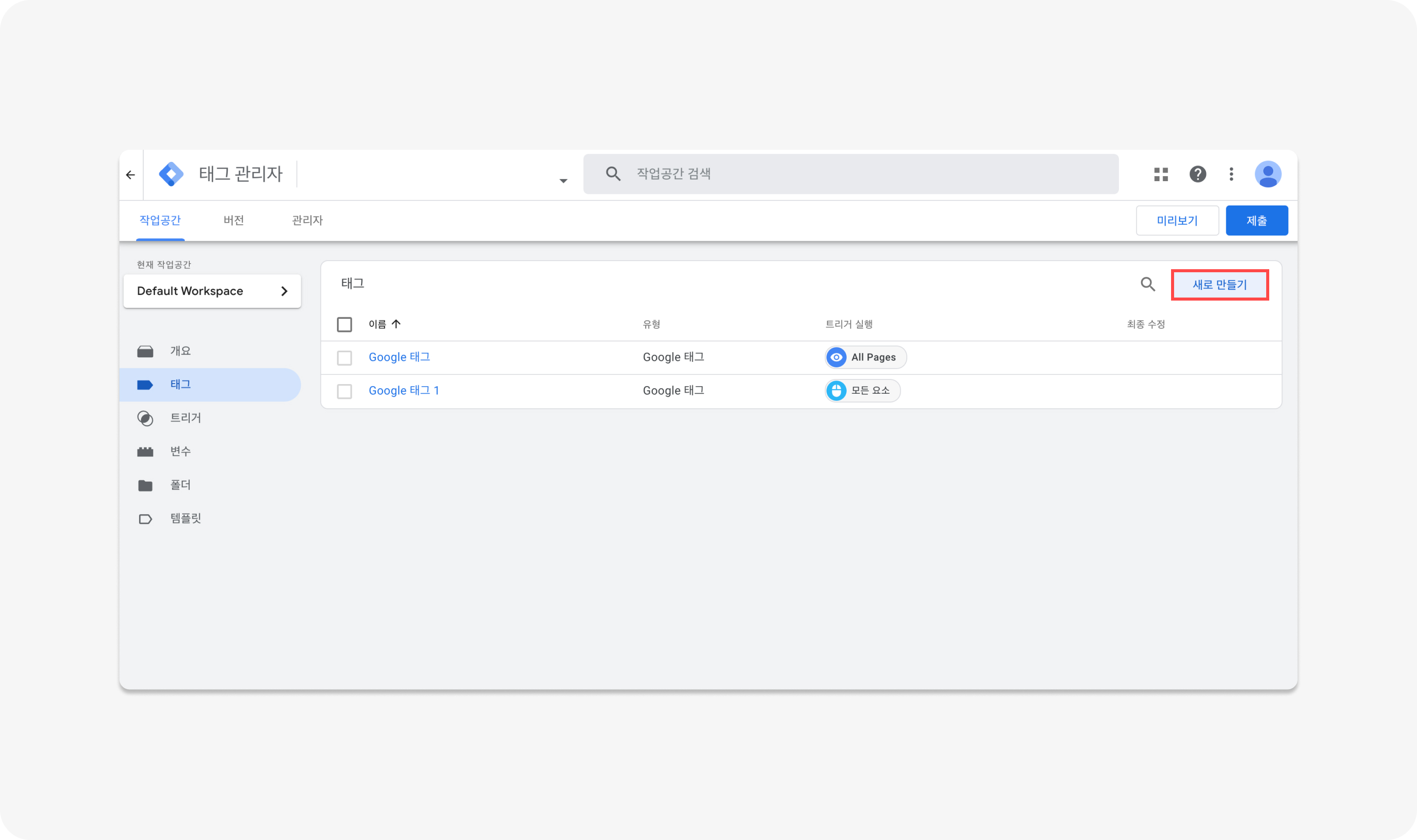
Task: Click the blue 제출 button
Action: point(1256,220)
